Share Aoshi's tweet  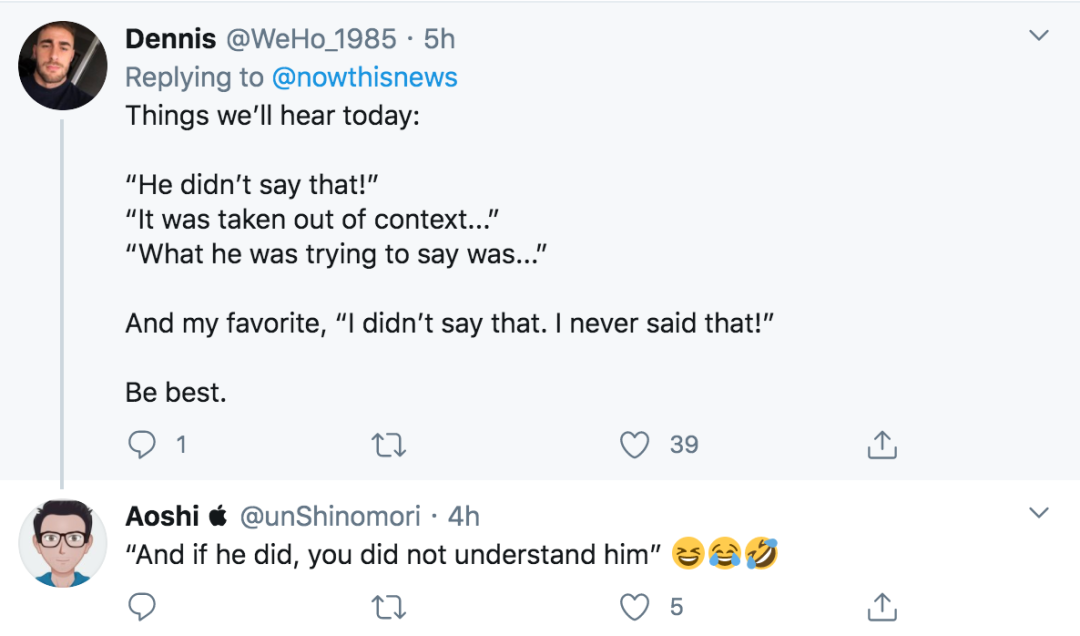[x=881, y=606]
